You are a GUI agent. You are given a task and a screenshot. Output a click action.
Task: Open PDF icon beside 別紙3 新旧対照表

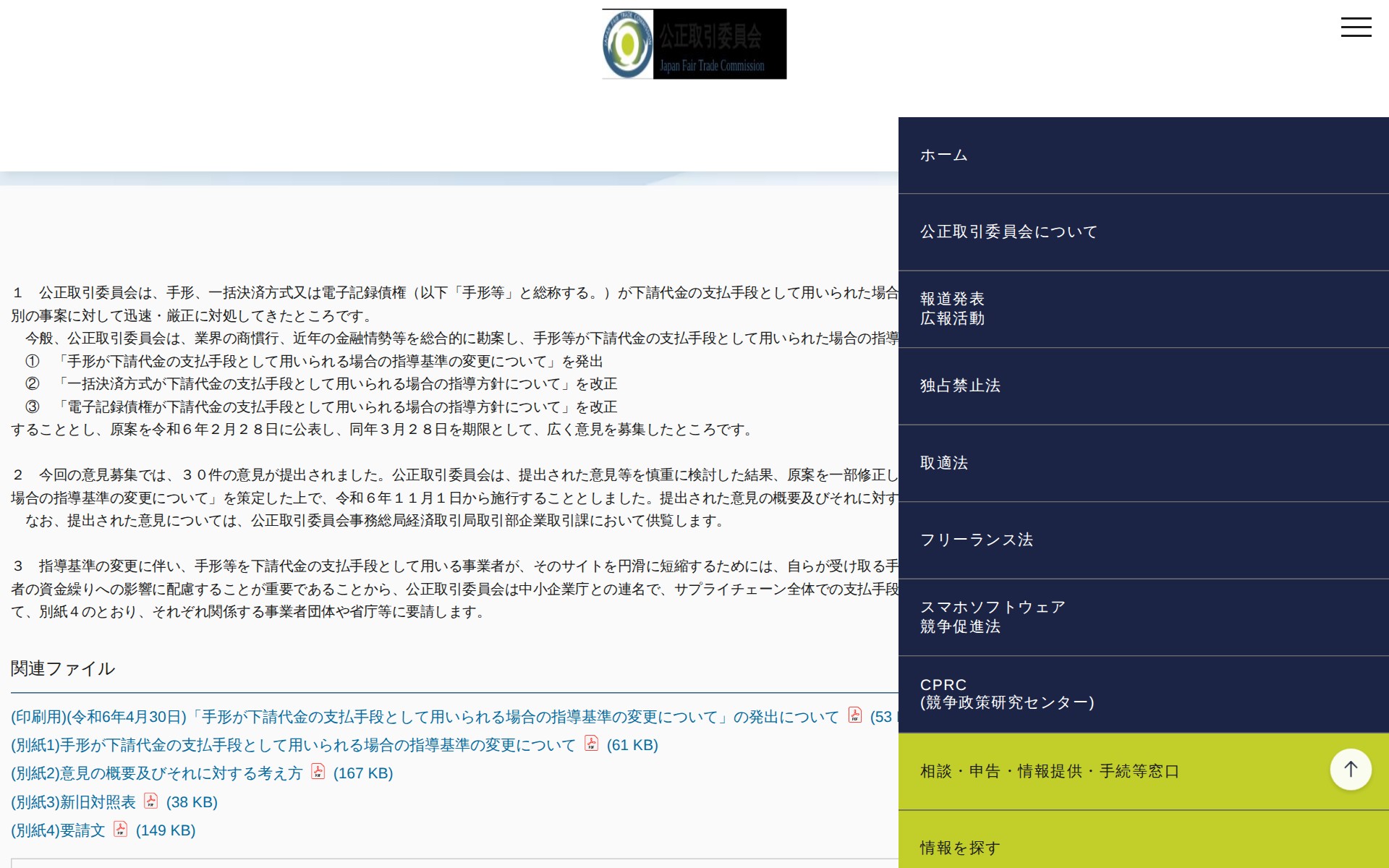tap(151, 801)
